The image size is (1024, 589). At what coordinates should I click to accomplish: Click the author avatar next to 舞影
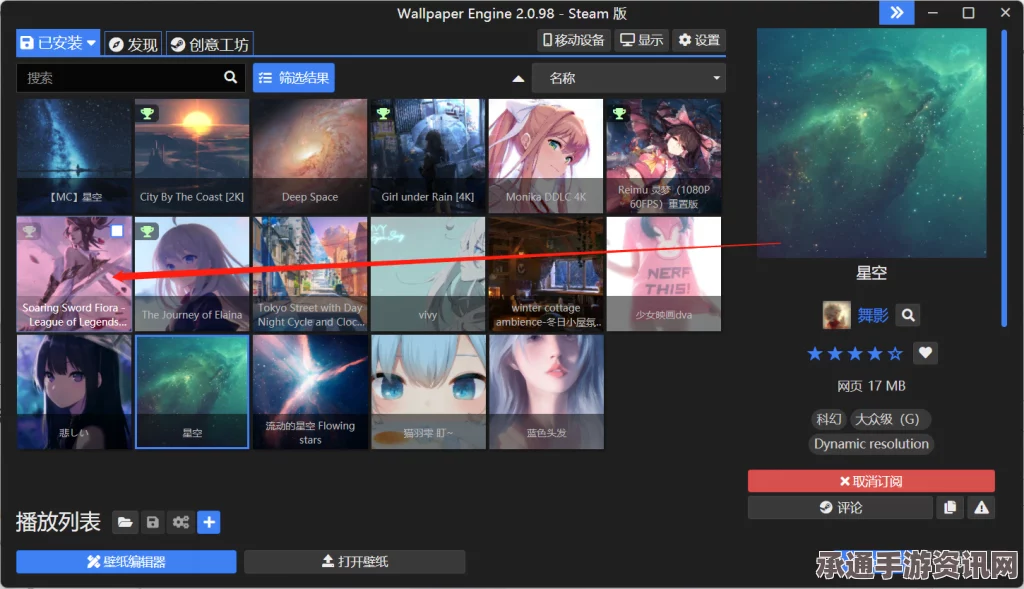coord(837,315)
